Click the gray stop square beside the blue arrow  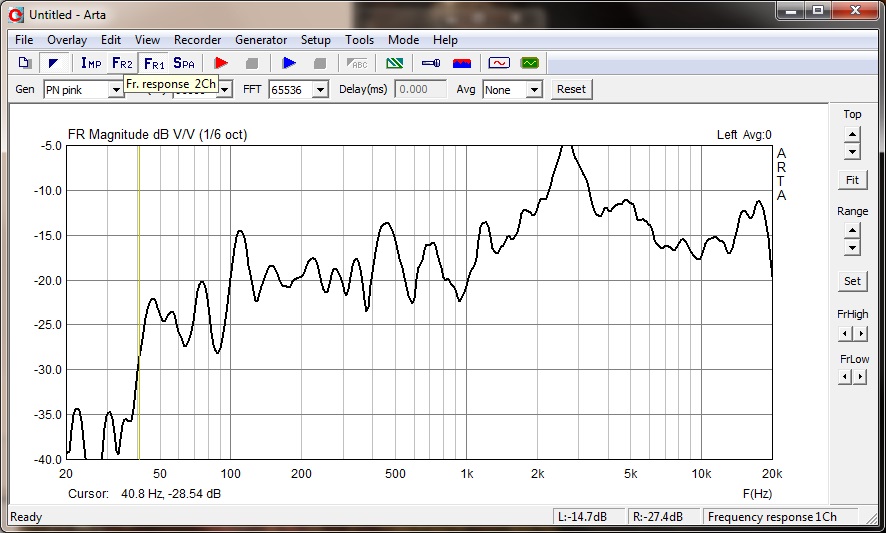click(x=320, y=63)
